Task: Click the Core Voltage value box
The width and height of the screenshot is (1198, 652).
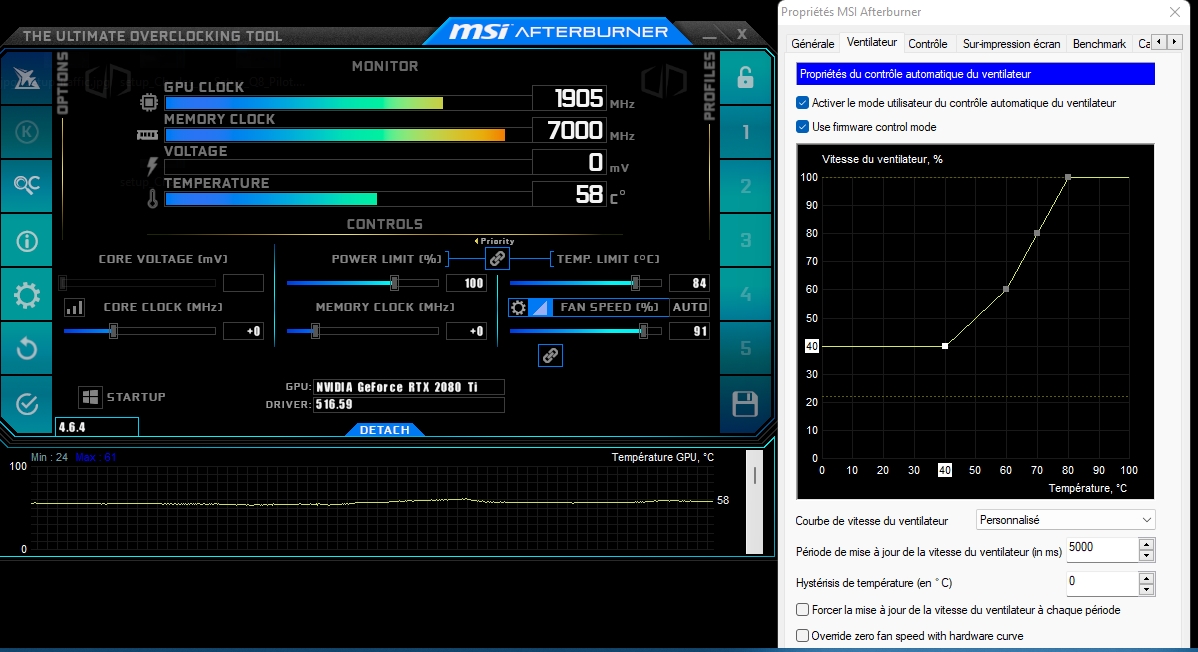Action: tap(243, 283)
